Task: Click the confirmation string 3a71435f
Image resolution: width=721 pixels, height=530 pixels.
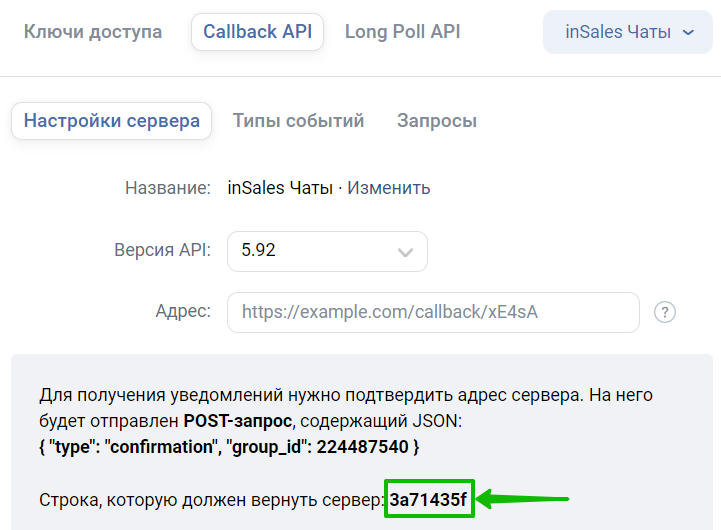Action: tap(429, 499)
